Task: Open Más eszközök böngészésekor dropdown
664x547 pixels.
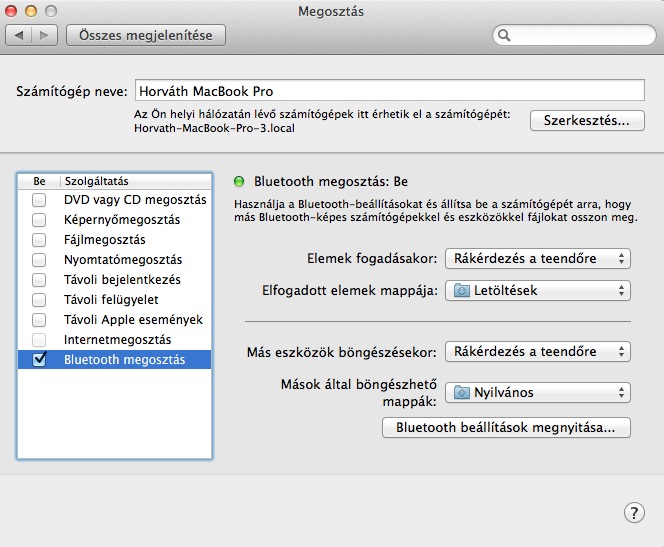Action: (x=538, y=352)
